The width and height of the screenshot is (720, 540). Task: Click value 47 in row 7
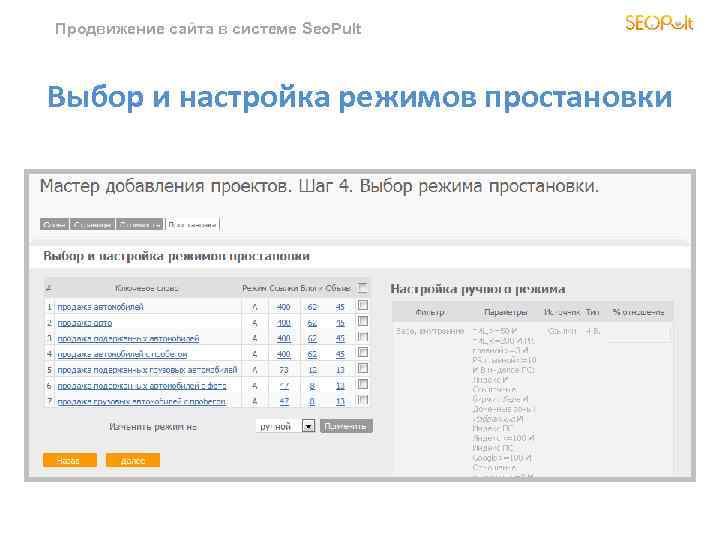(x=284, y=401)
